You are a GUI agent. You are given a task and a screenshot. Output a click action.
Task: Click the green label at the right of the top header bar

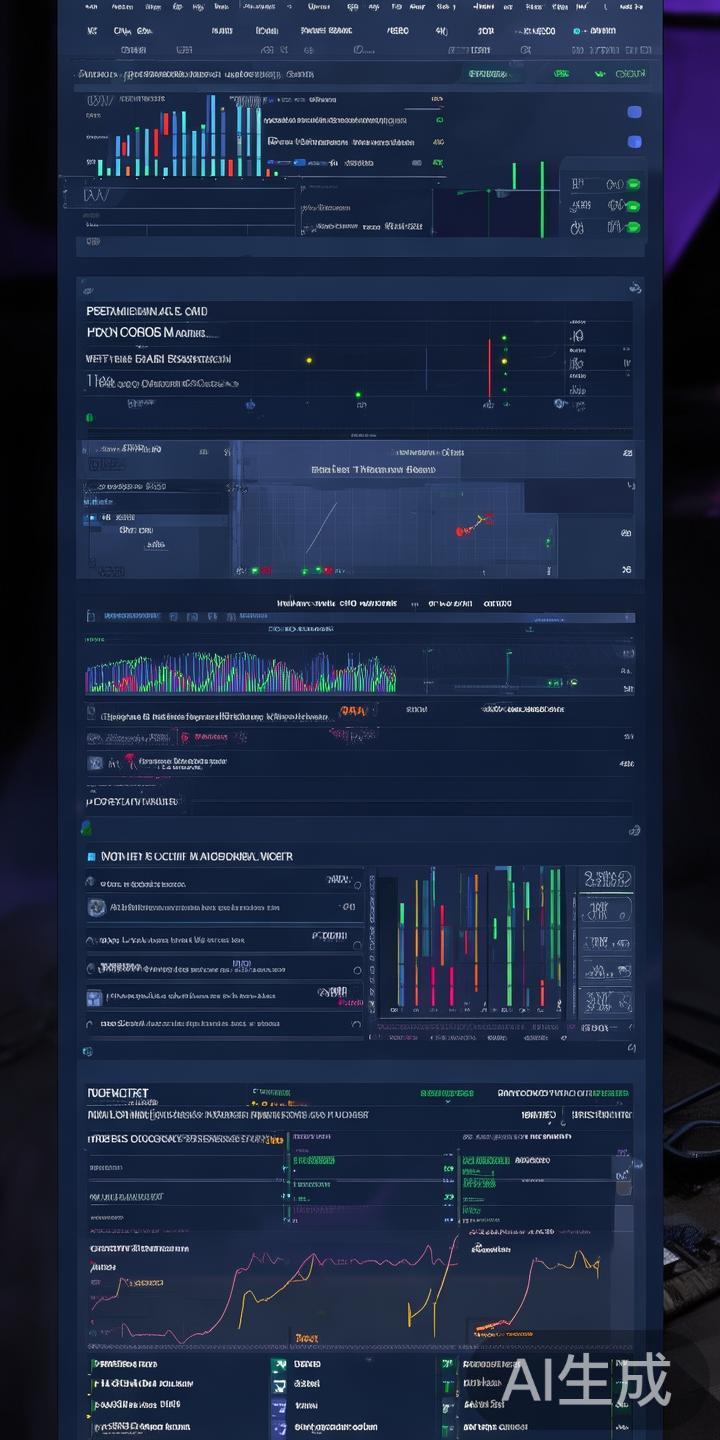(630, 74)
